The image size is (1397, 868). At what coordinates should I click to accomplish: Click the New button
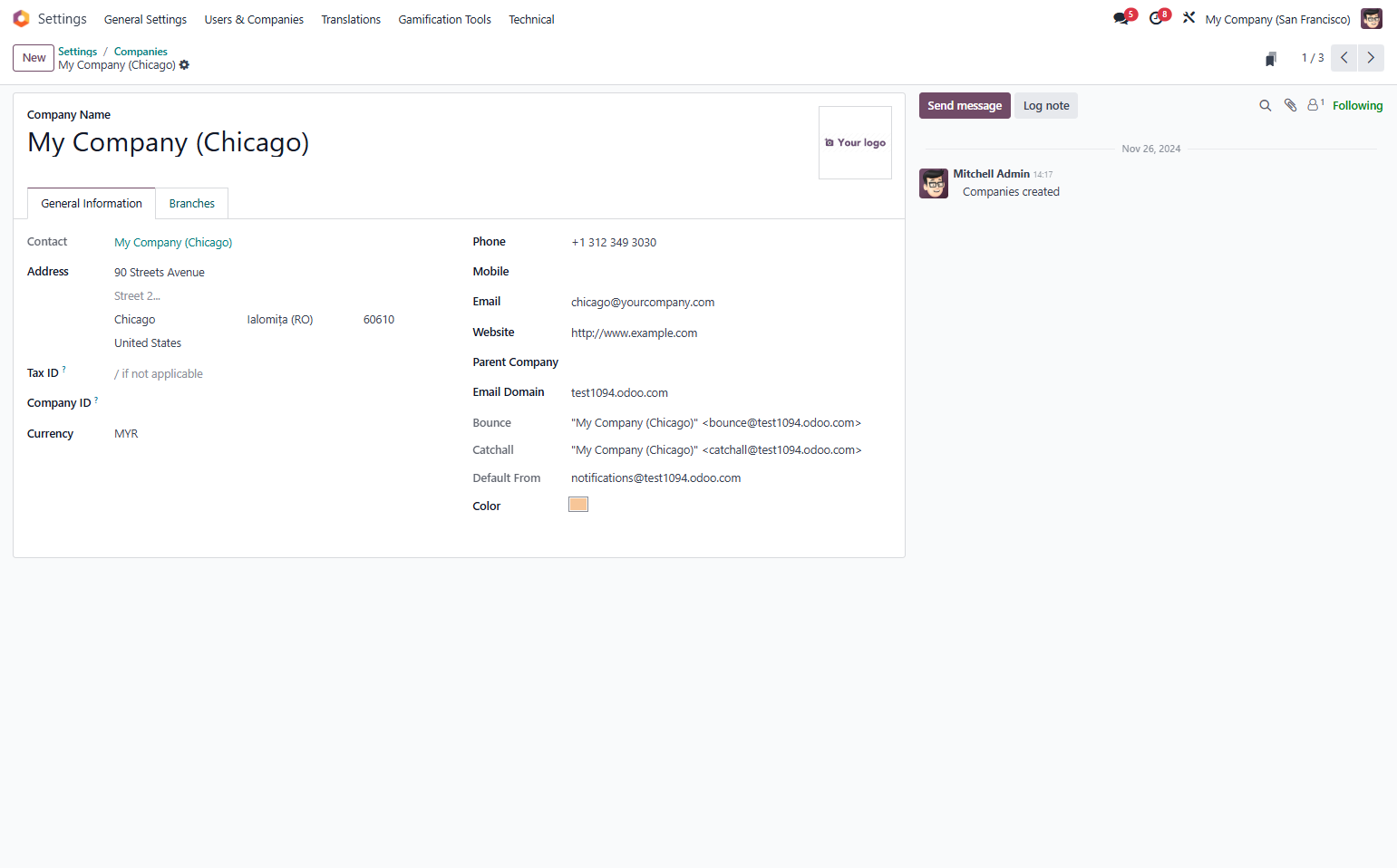(34, 58)
